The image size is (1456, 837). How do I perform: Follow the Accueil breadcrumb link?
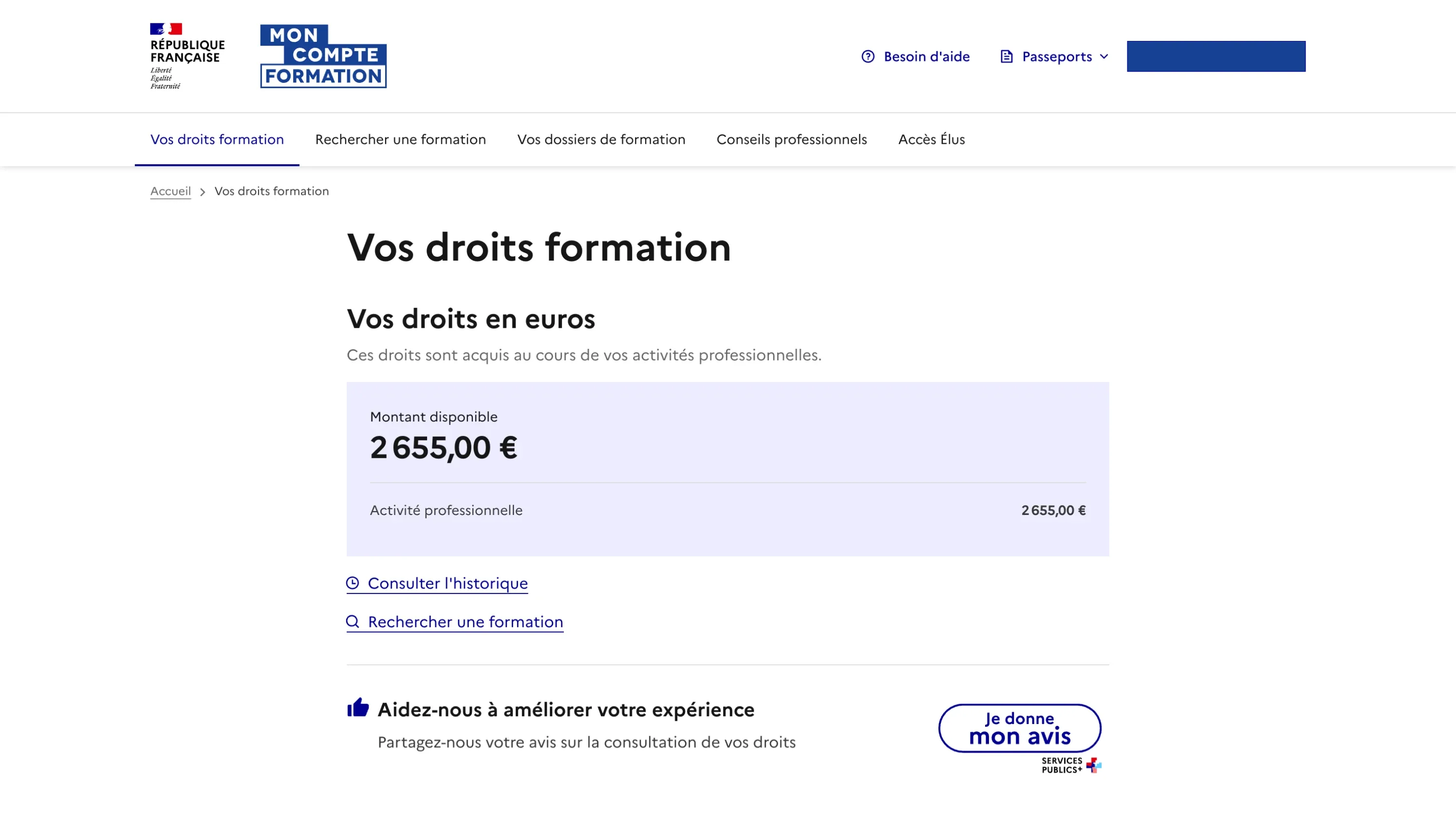[x=170, y=191]
